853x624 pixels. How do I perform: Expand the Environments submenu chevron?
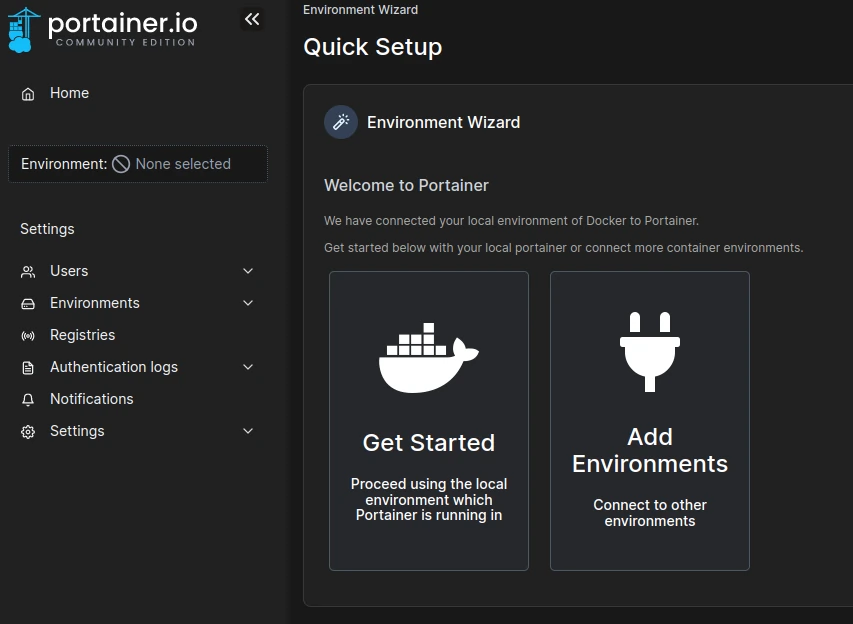pos(248,303)
